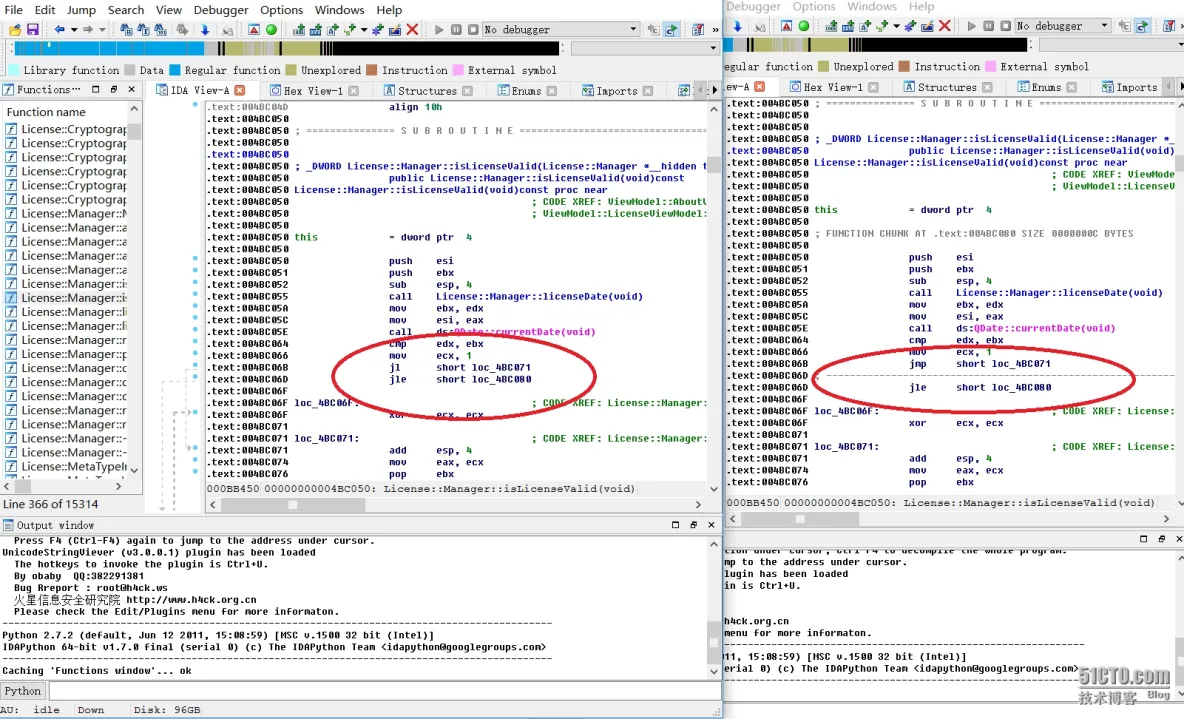
Task: Toggle the highlighted green-arrow 'C' button, right toolbar
Action: tap(1142, 26)
